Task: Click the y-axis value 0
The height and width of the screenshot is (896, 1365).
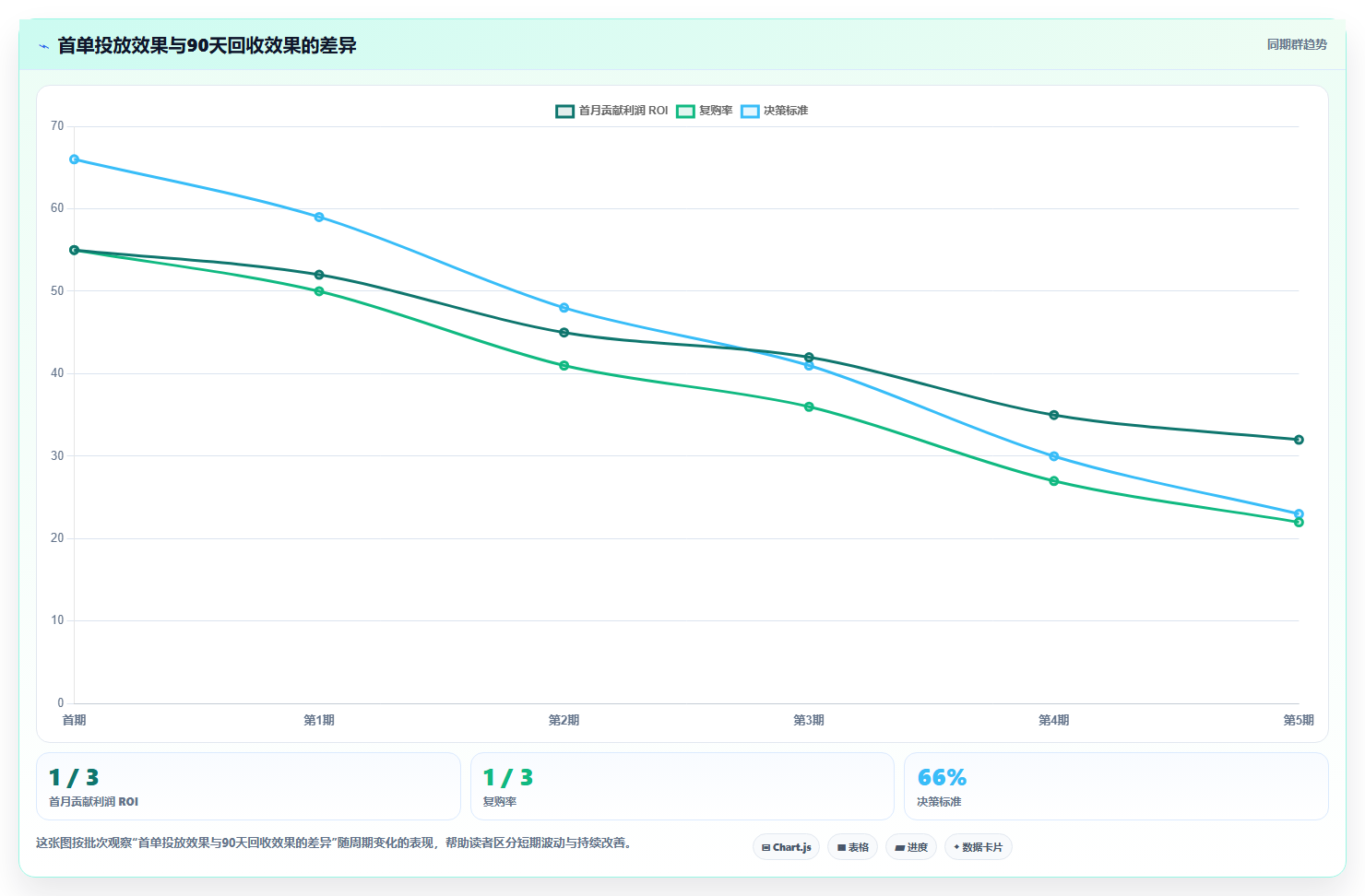Action: tap(61, 703)
